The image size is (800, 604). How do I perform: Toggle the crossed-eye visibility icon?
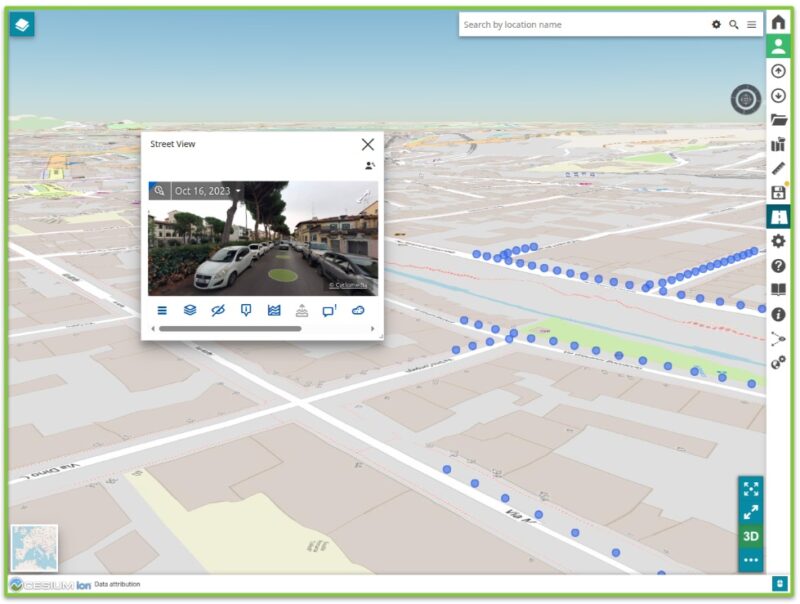(x=218, y=310)
